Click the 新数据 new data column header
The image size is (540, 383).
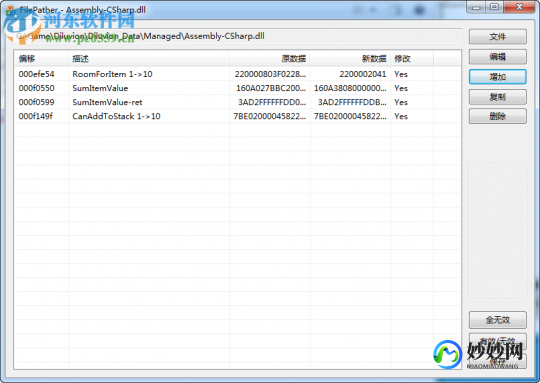pyautogui.click(x=350, y=59)
